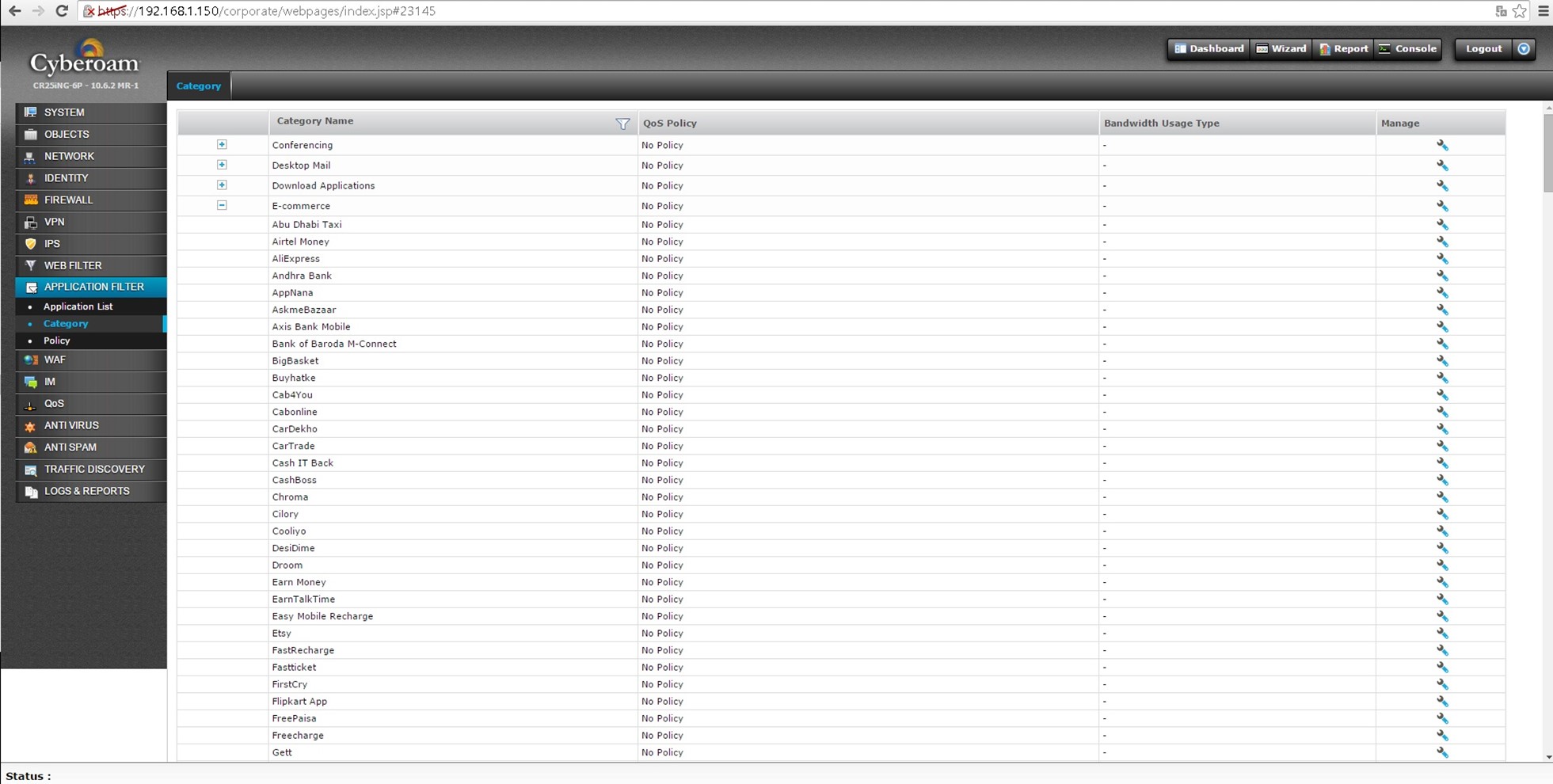Click the wrench icon for Droom
This screenshot has width=1553, height=784.
pyautogui.click(x=1442, y=565)
